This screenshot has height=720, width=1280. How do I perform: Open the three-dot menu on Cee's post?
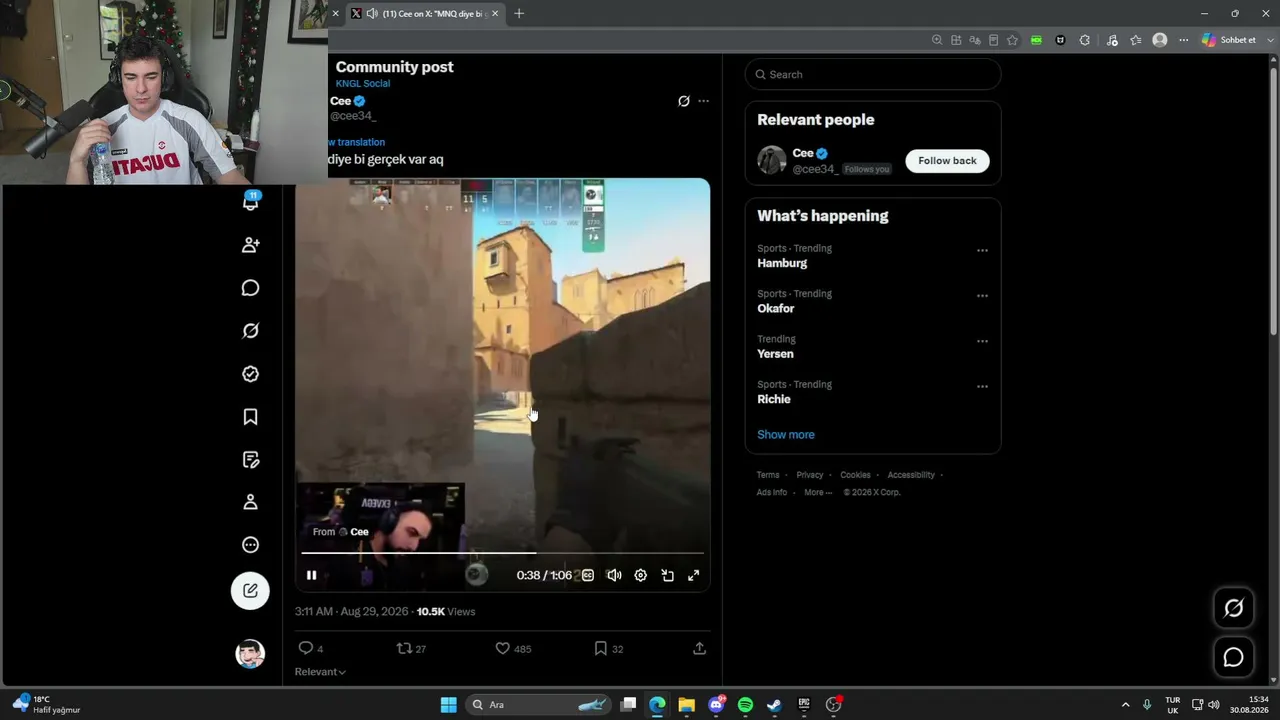tap(704, 101)
